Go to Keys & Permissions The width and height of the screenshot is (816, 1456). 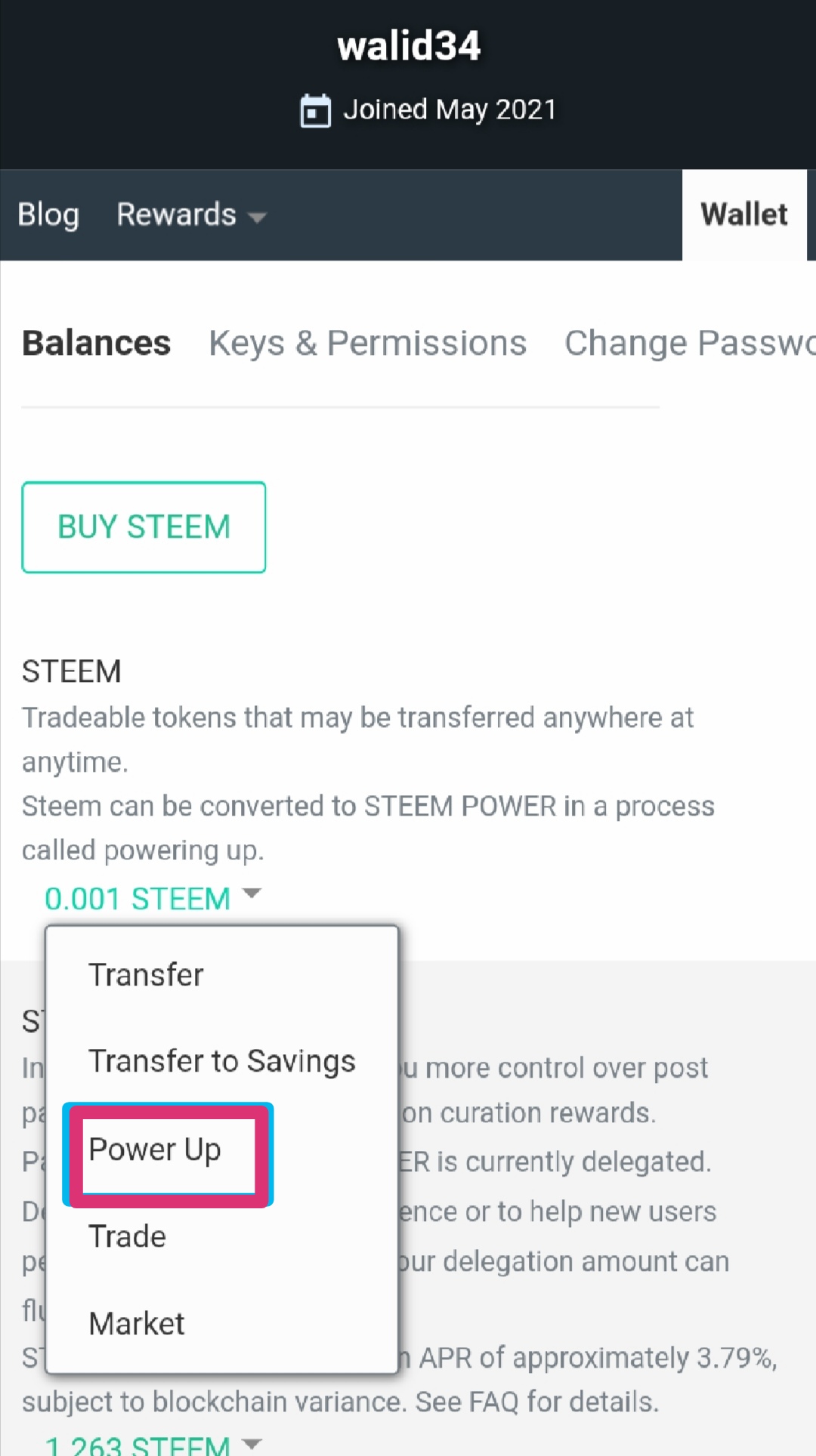[x=367, y=344]
